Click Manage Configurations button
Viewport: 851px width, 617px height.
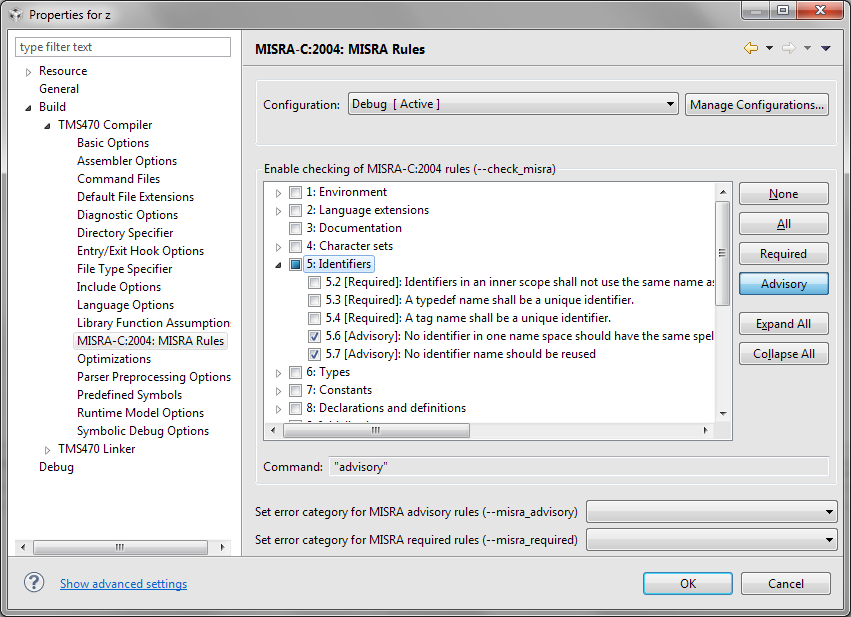coord(757,104)
